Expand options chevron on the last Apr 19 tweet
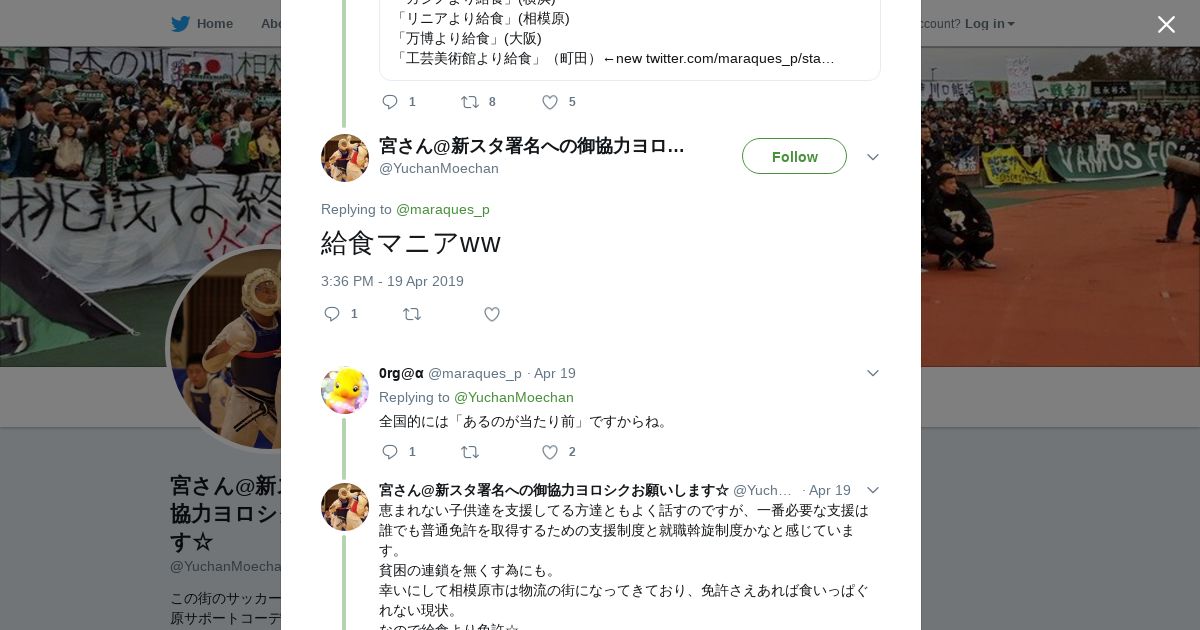 tap(872, 490)
